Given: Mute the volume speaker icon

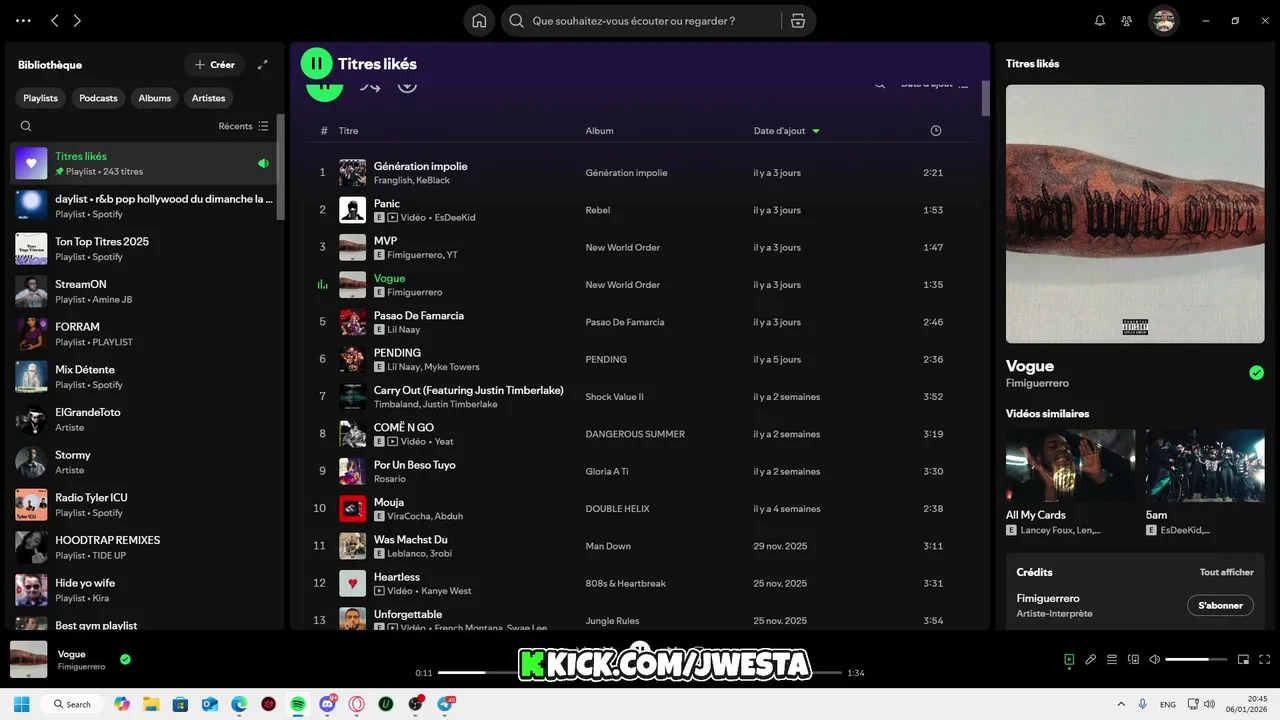Looking at the screenshot, I should pos(1155,659).
